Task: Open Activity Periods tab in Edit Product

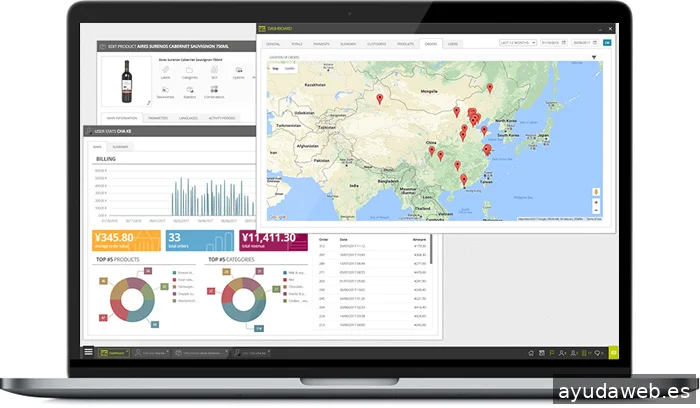Action: point(222,118)
